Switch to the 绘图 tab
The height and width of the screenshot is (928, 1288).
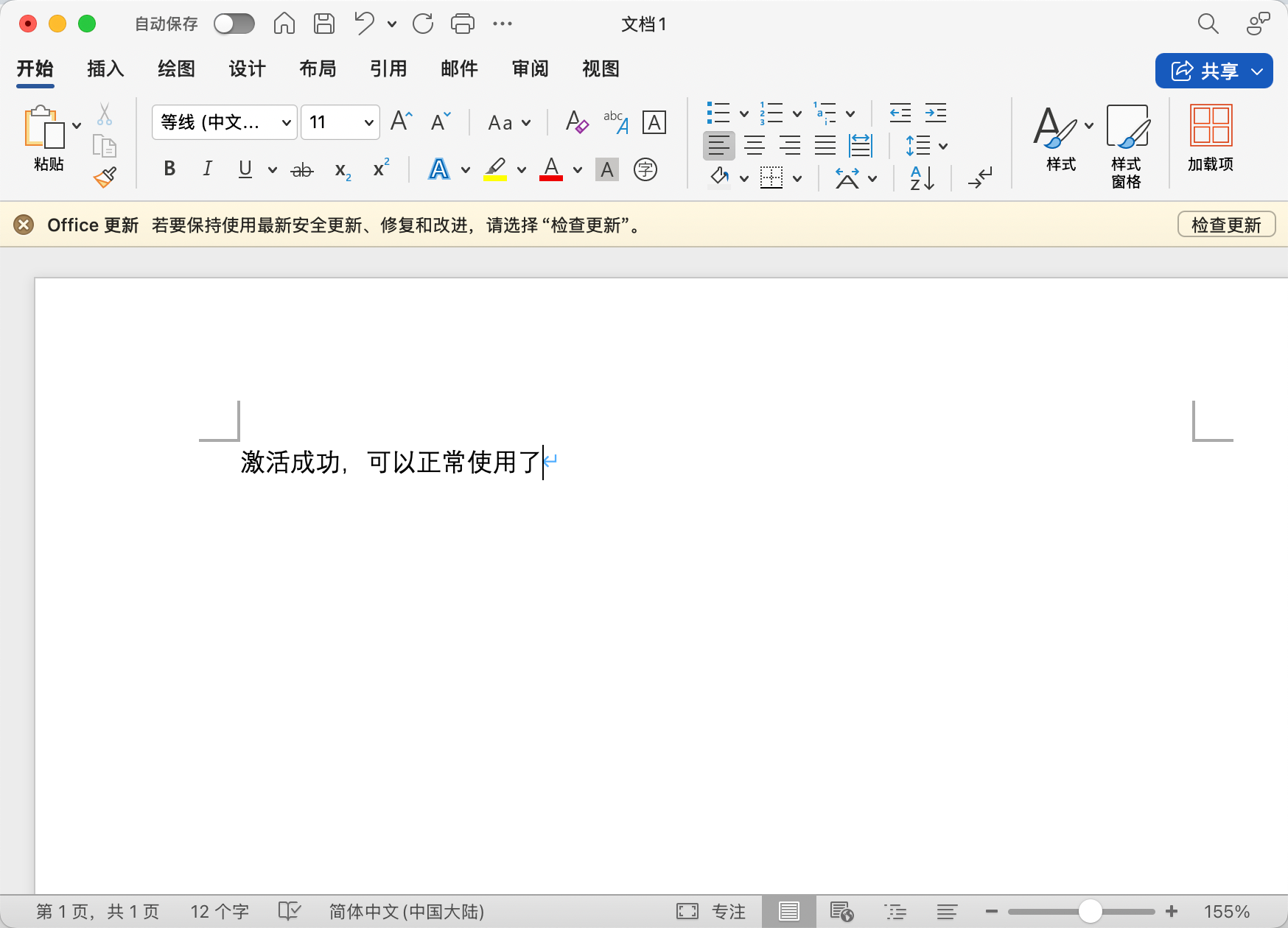tap(176, 68)
